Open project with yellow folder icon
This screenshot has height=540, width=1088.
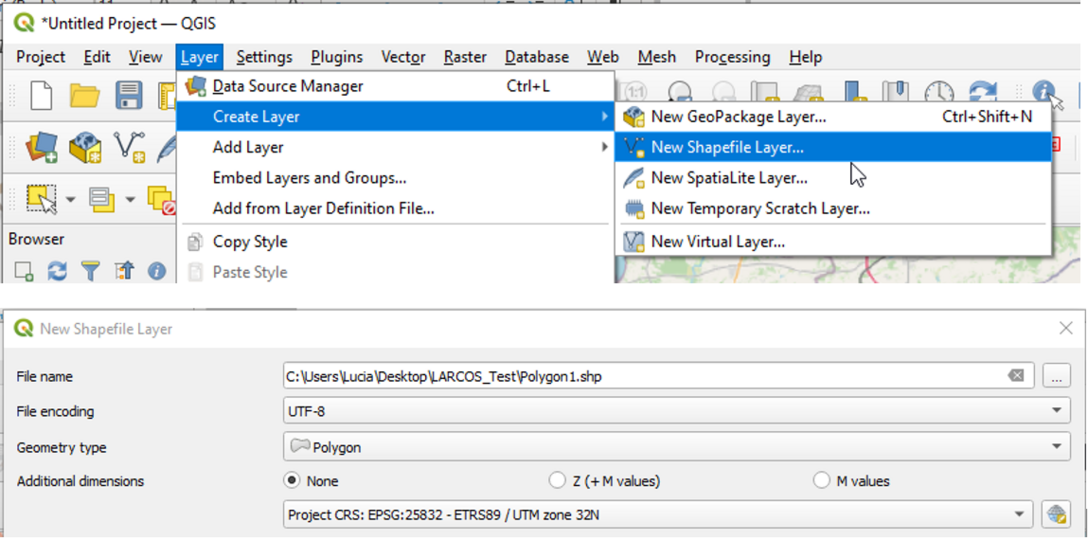(x=85, y=94)
